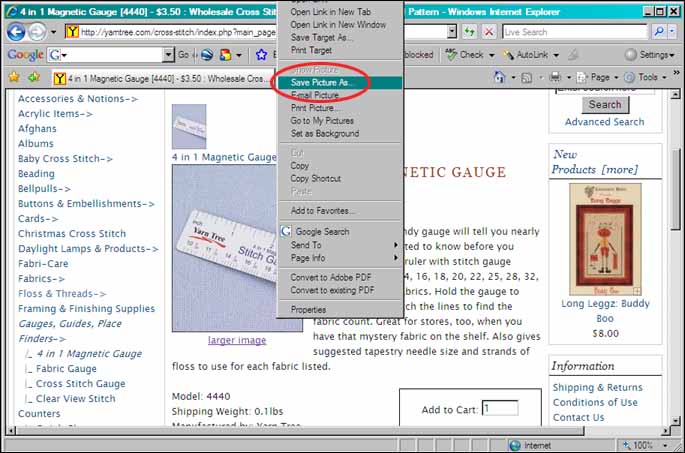Choose Google Search in context menu
Image resolution: width=685 pixels, height=453 pixels.
pyautogui.click(x=340, y=232)
